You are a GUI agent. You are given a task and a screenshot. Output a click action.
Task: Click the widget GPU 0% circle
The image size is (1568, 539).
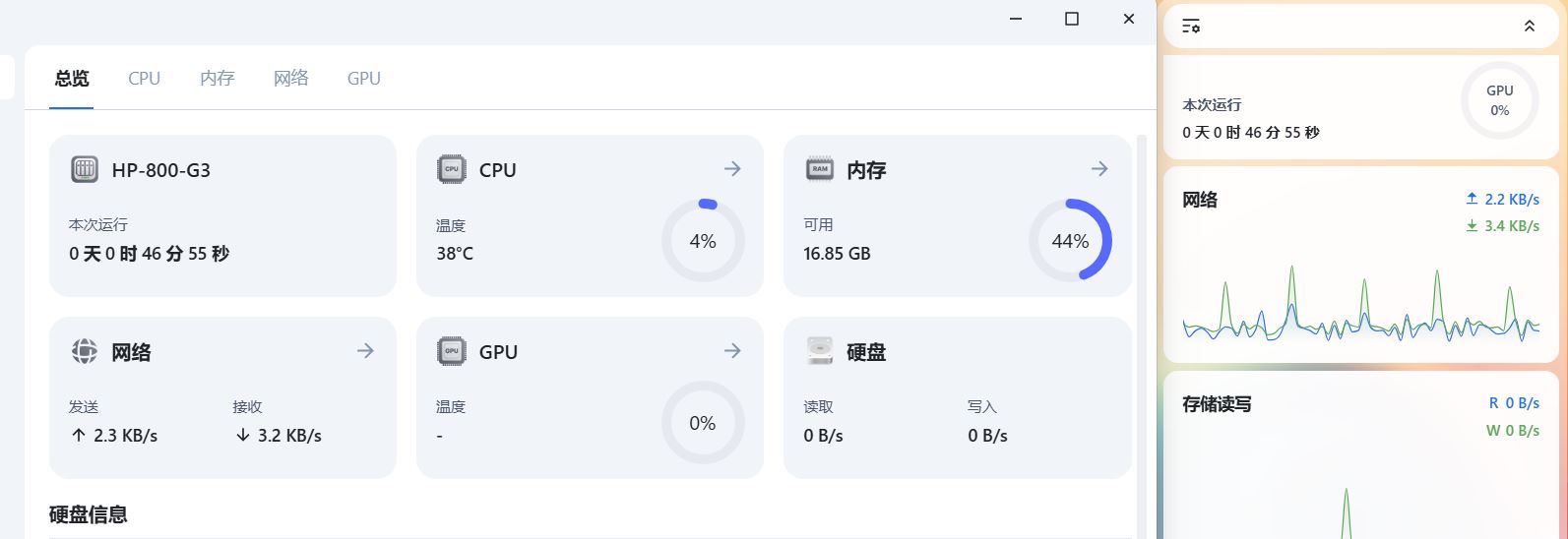point(1500,100)
